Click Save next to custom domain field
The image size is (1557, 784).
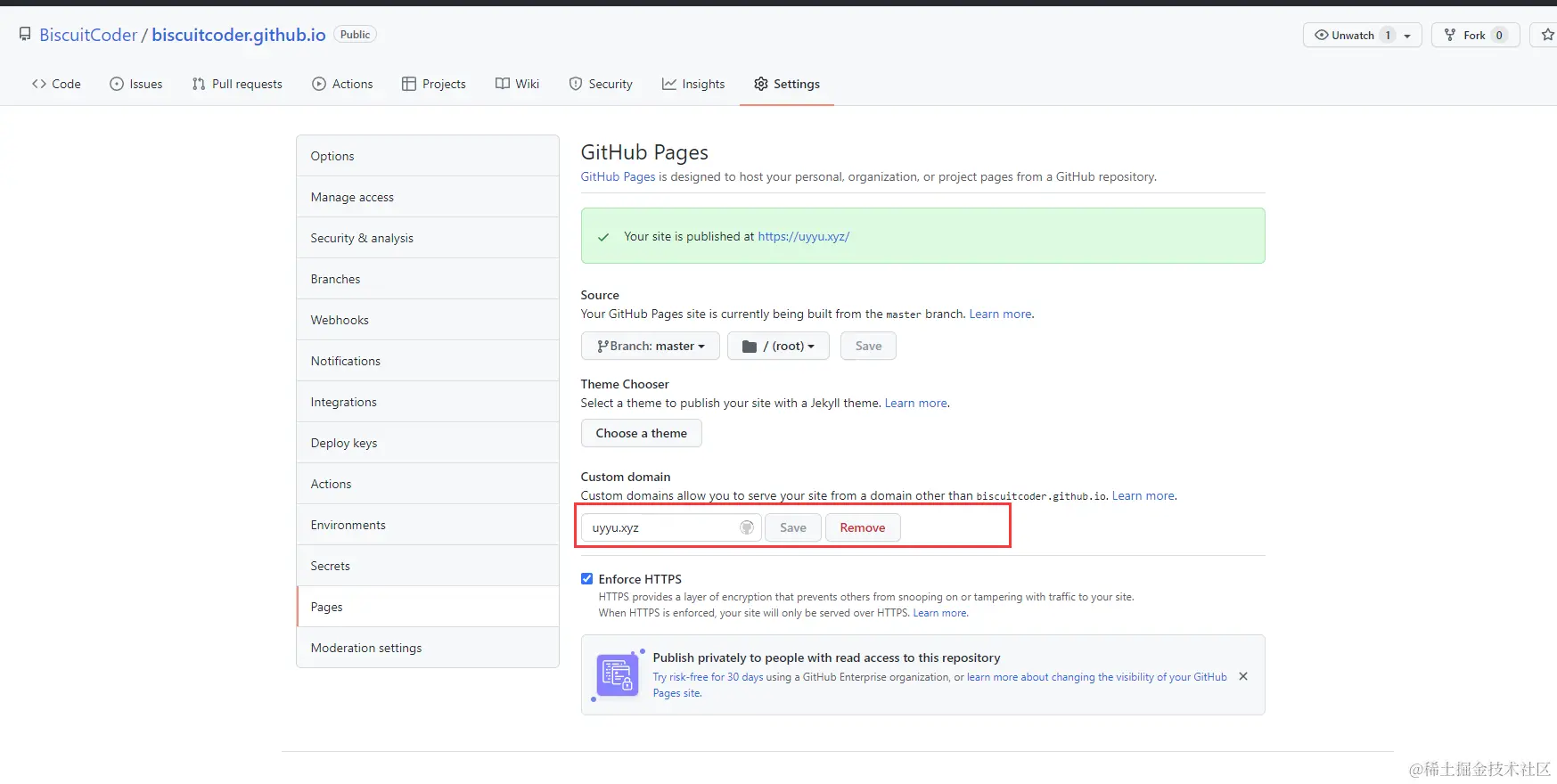point(793,527)
